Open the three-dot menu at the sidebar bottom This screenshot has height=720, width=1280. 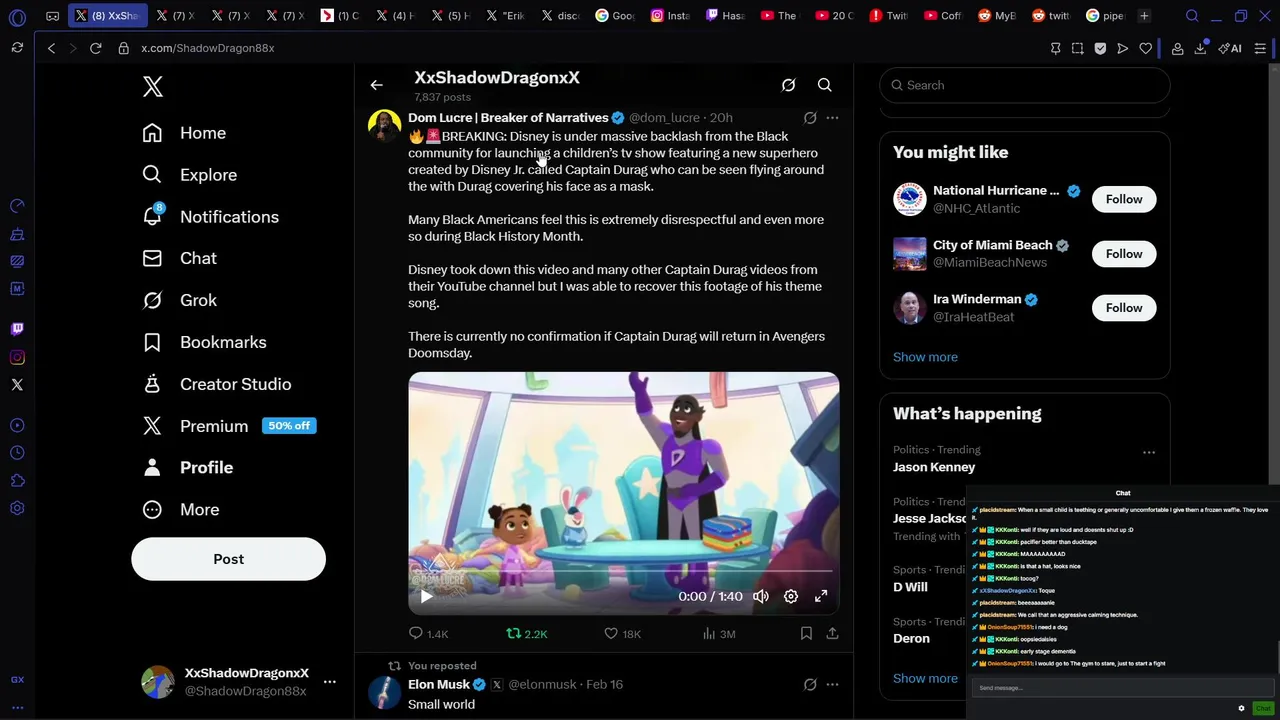pos(17,707)
